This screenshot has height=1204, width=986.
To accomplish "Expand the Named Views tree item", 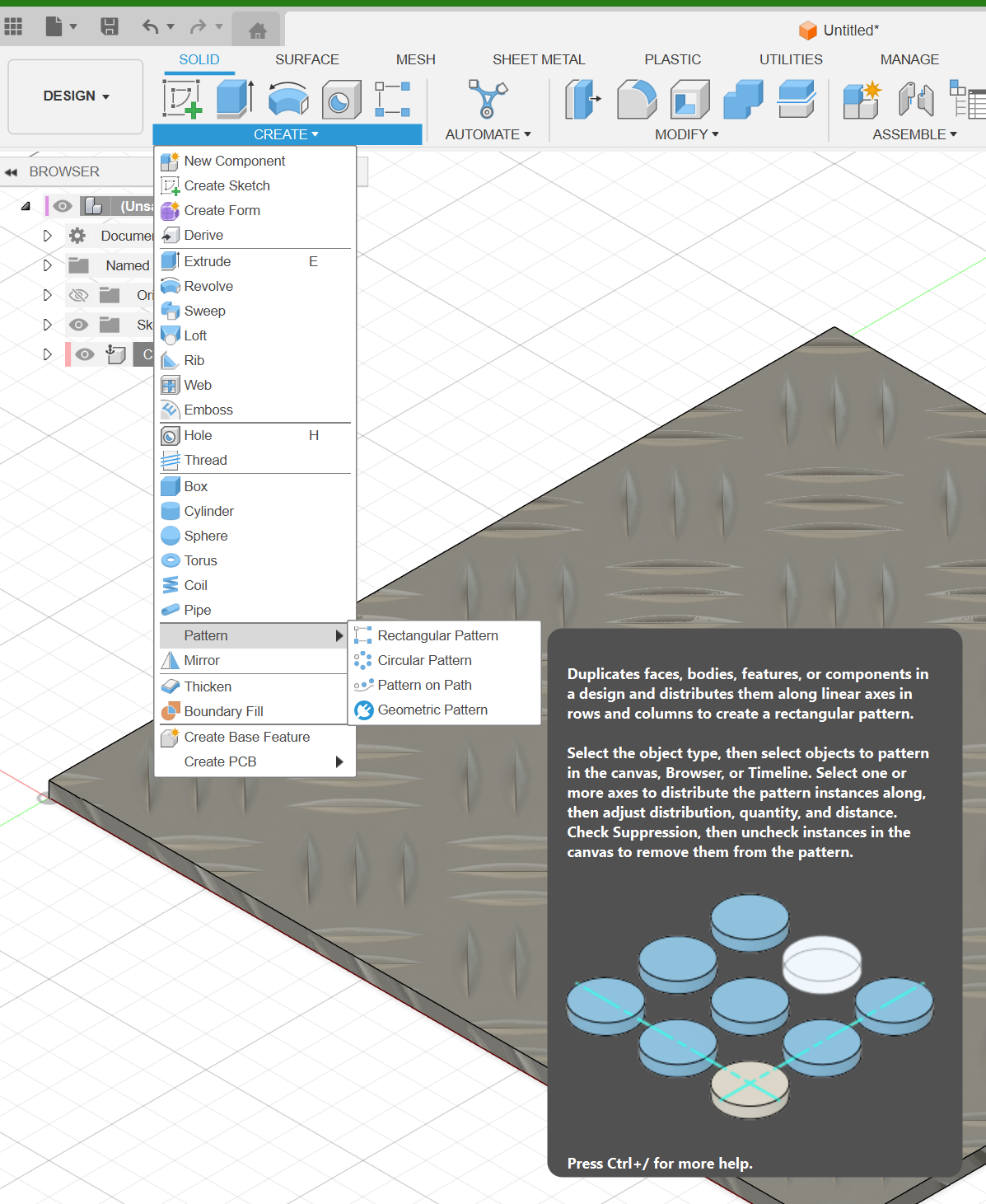I will 47,265.
